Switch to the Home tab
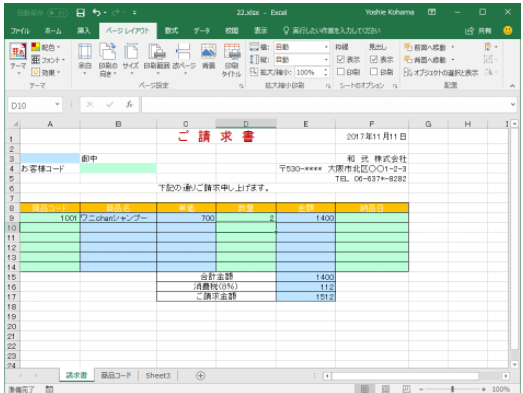 53,31
